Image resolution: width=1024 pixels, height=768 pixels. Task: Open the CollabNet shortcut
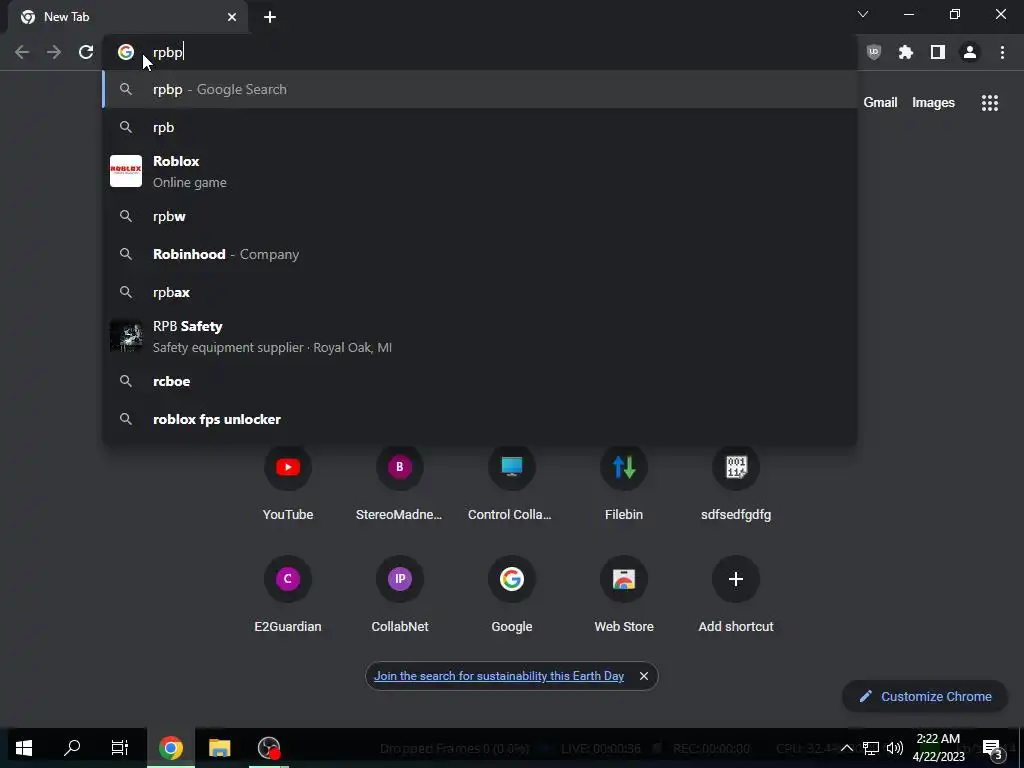[400, 596]
